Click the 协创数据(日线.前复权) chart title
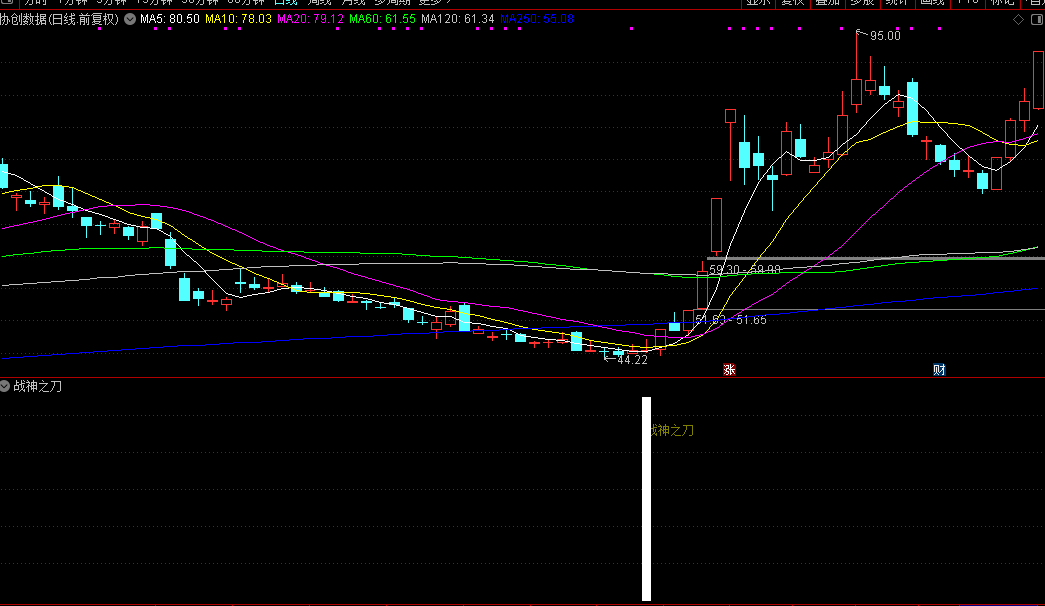Viewport: 1045px width, 606px height. (x=59, y=19)
